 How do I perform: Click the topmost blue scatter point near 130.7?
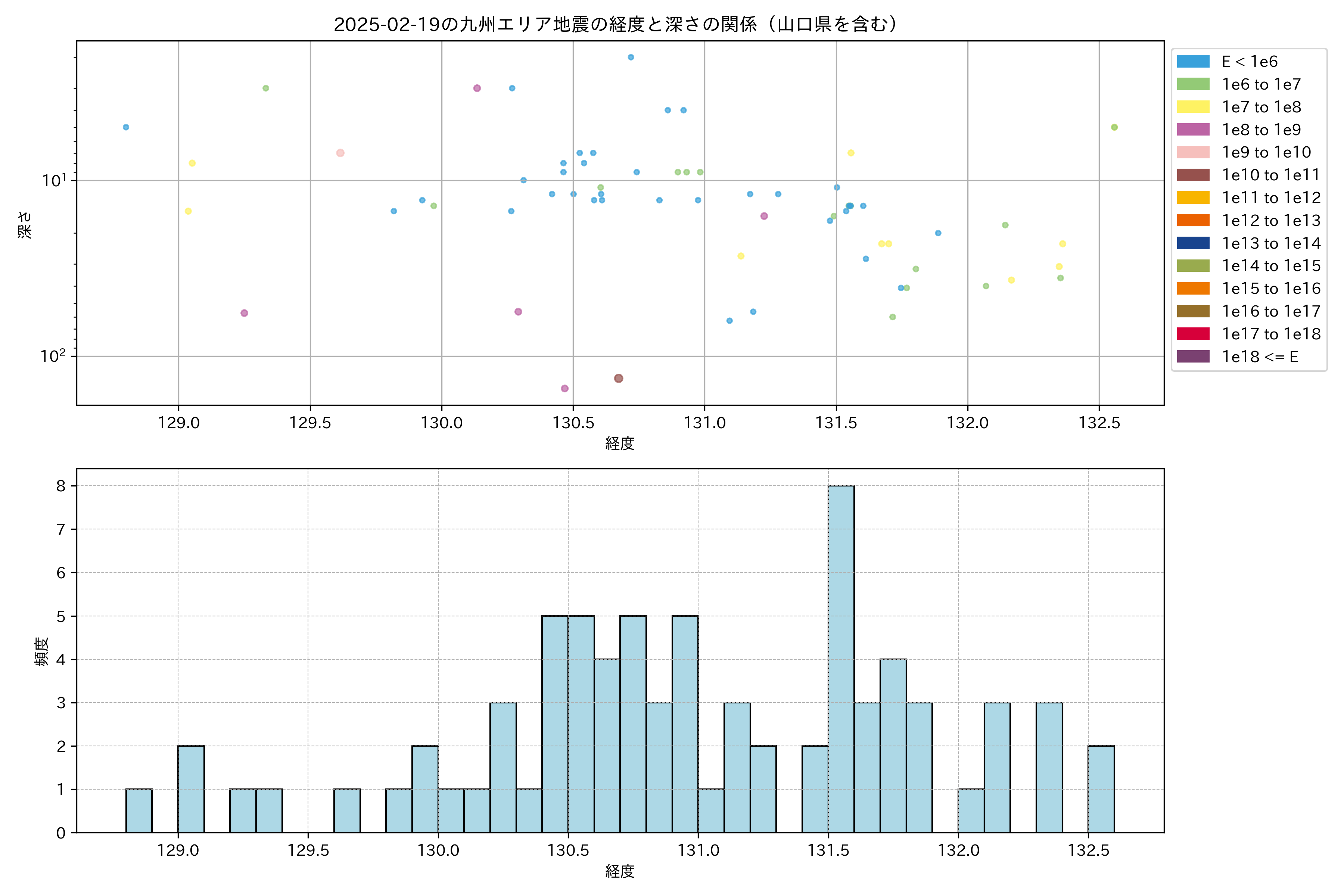pos(631,57)
